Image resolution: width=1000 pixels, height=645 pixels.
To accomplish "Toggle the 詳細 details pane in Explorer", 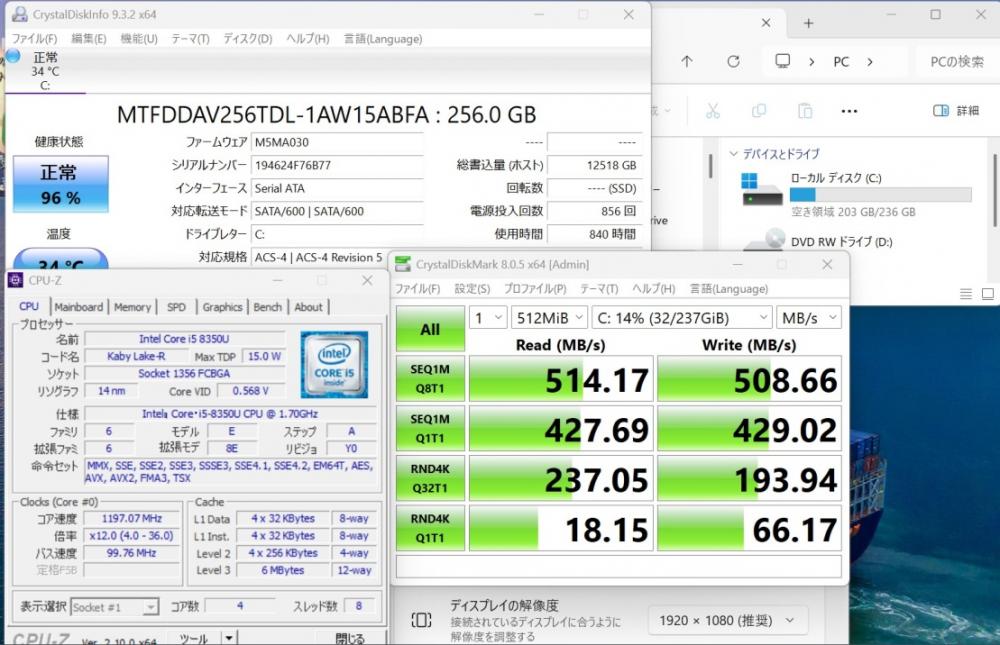I will 955,111.
